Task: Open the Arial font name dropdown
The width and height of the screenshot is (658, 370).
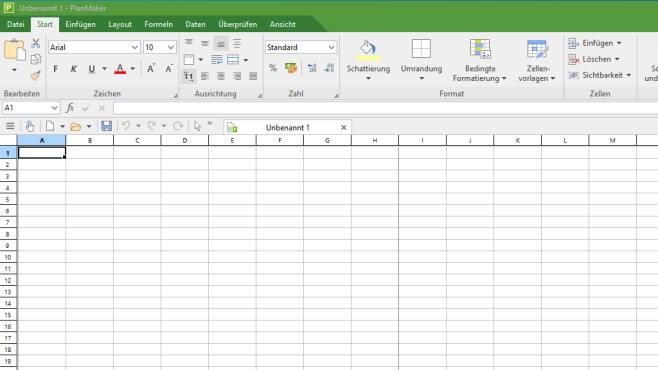Action: pos(135,47)
